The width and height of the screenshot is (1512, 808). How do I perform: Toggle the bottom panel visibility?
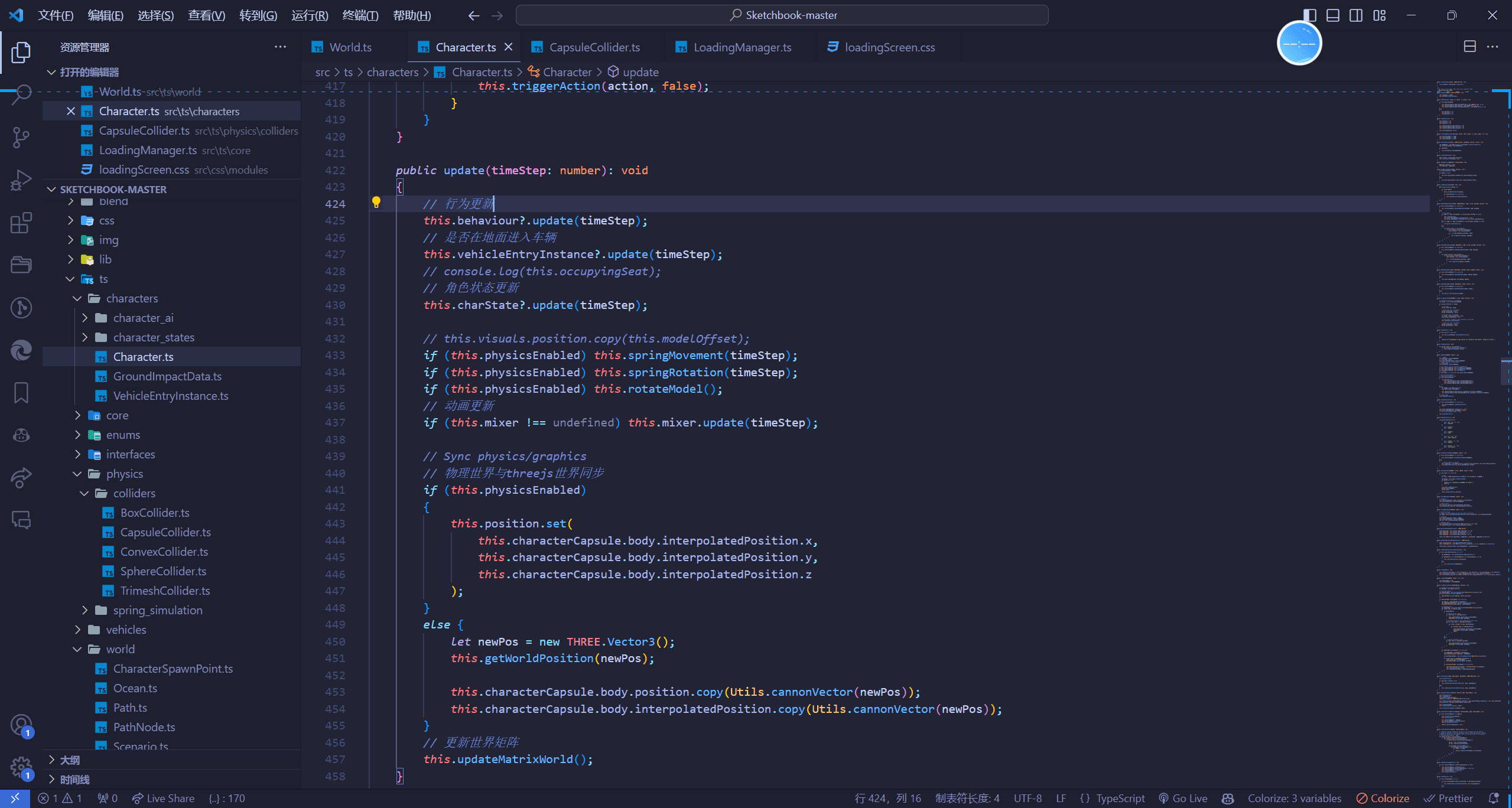click(1333, 15)
